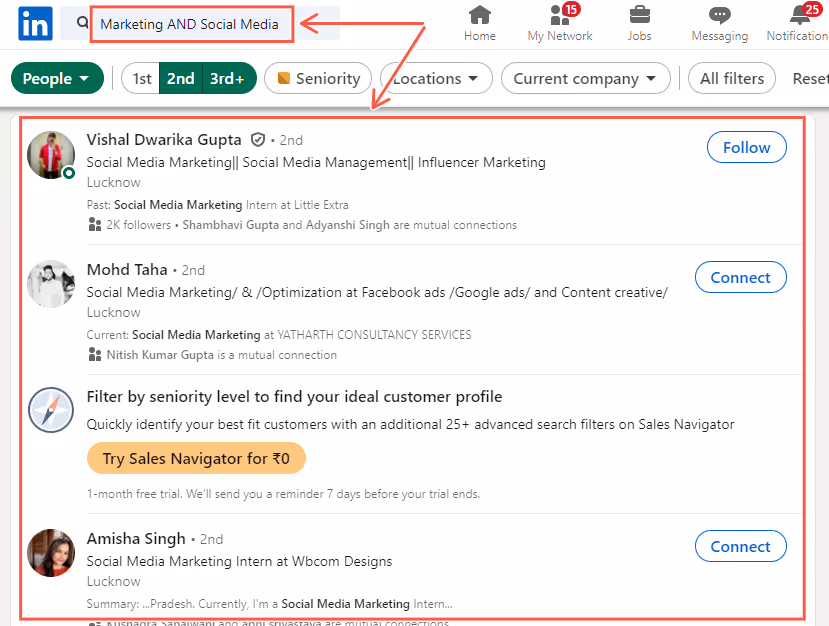Viewport: 829px width, 626px height.
Task: Open the Current company filter dropdown
Action: tap(585, 77)
